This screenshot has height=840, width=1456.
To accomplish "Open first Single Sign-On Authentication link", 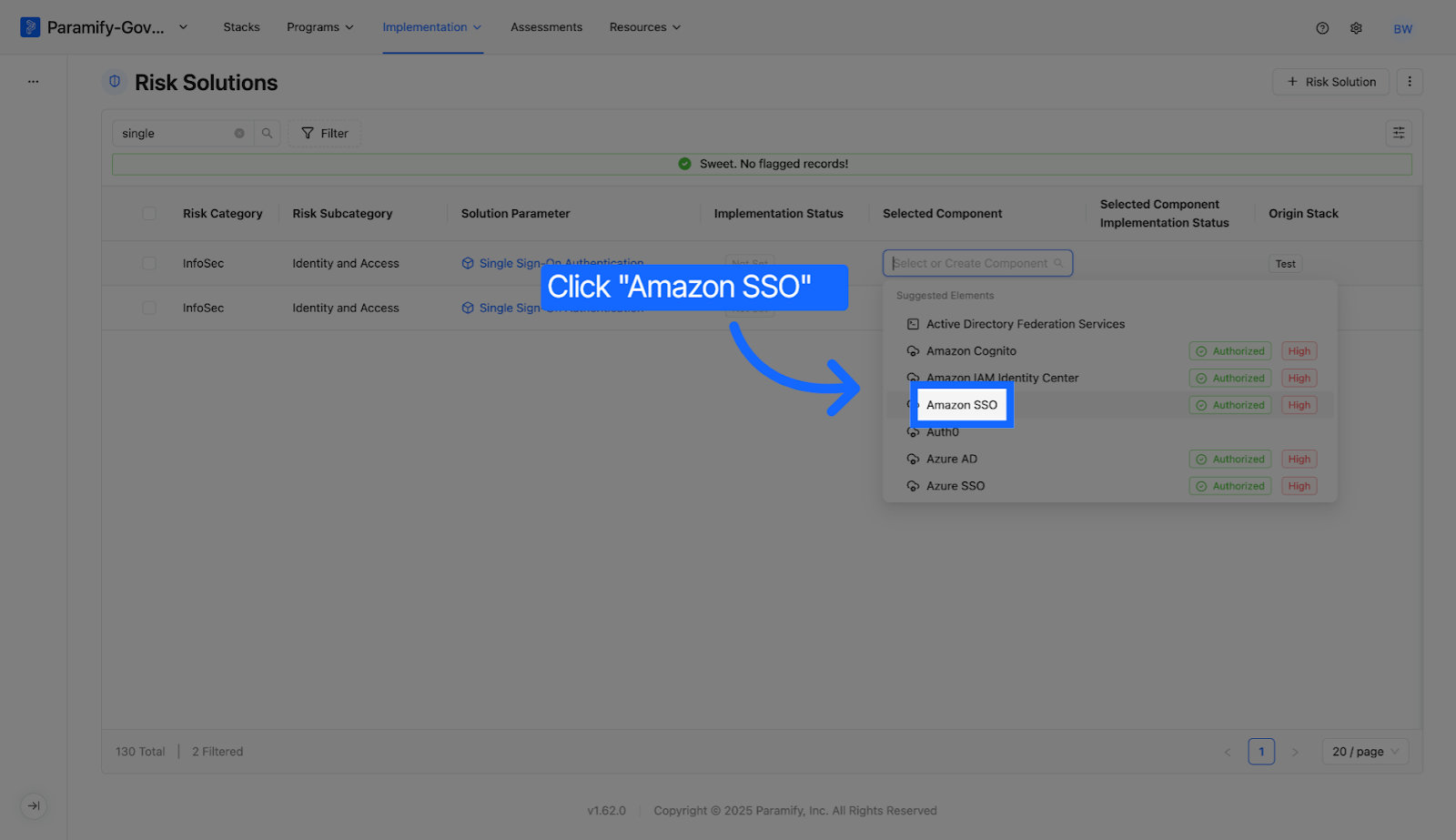I will point(561,263).
